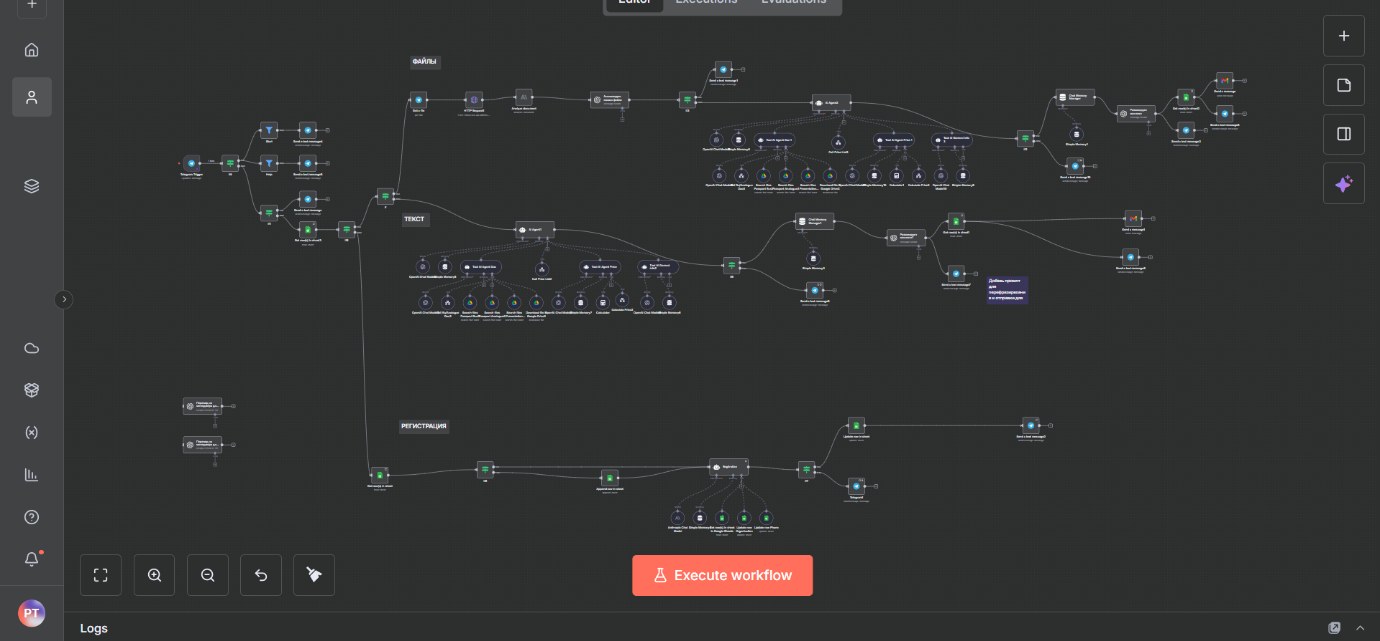Zoom out of the canvas

tap(207, 575)
